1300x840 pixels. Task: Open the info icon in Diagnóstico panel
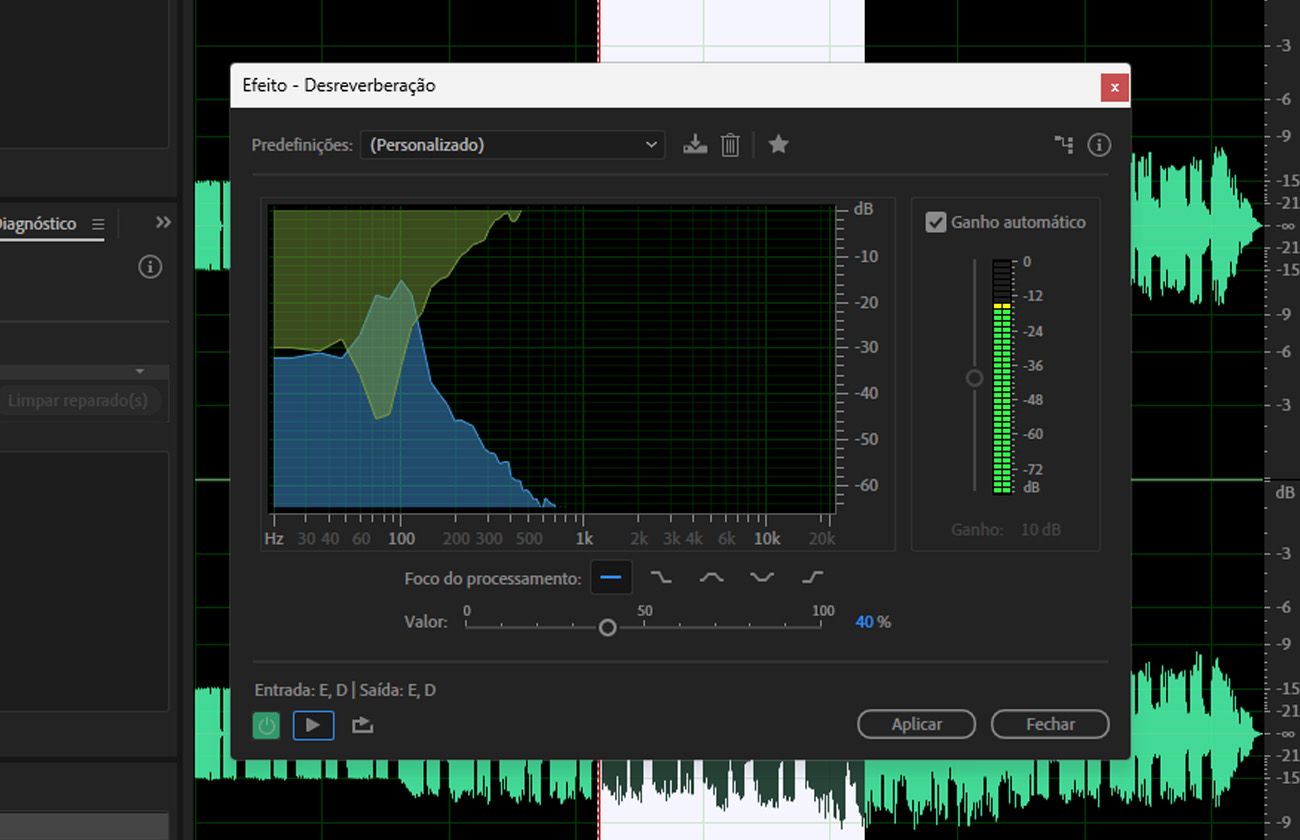pyautogui.click(x=150, y=267)
